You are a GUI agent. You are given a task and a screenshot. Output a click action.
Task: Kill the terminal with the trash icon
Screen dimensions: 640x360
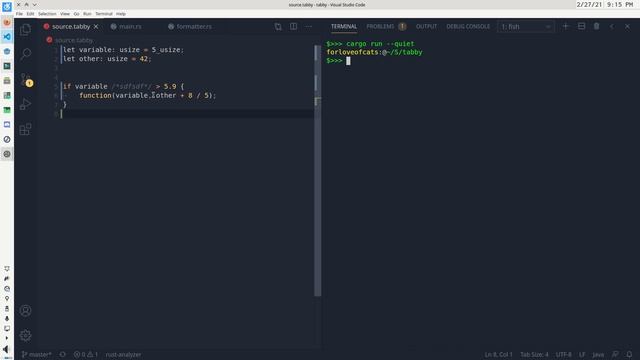pos(596,27)
